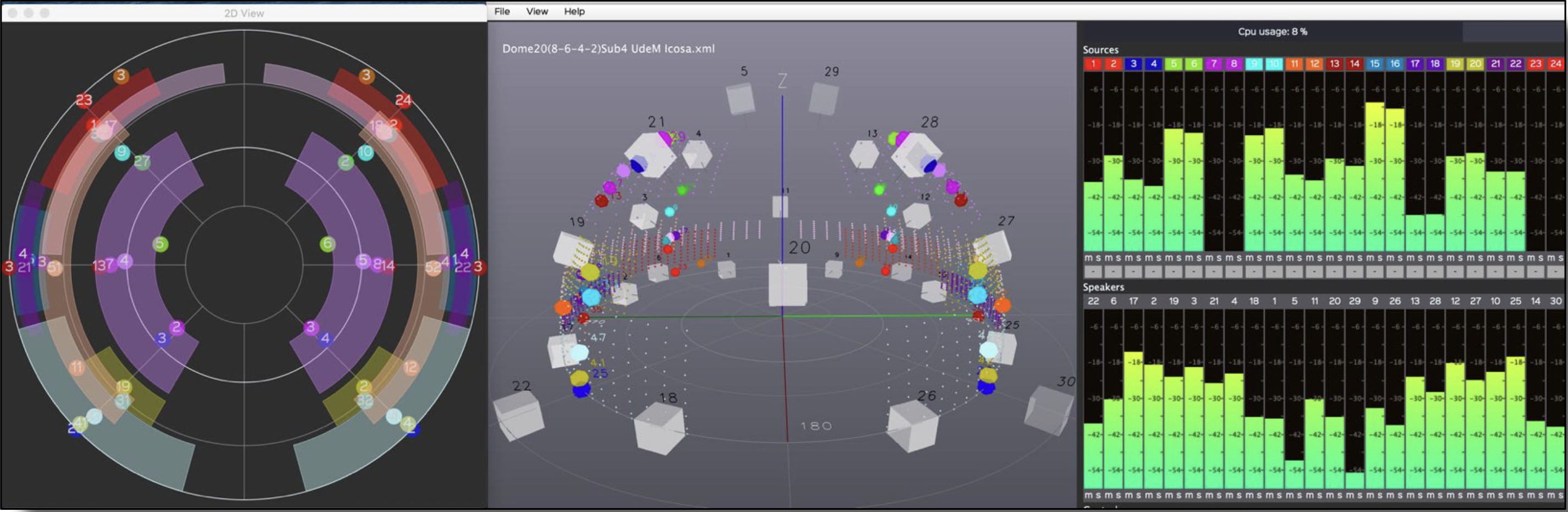
Task: Open direct-out selector under source 20
Action: (x=1475, y=271)
